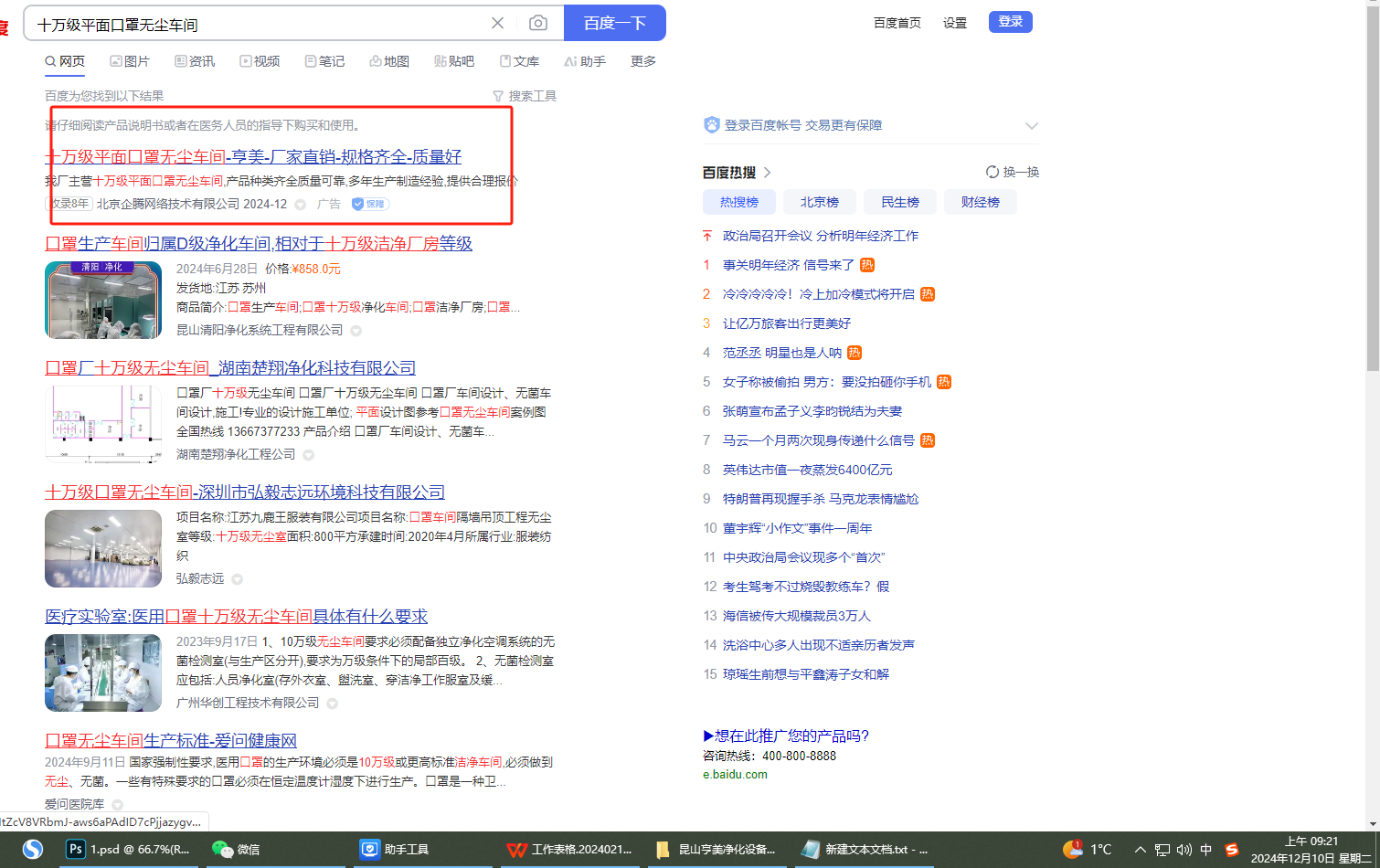
Task: Expand 百度热搜 arrow next to title
Action: click(x=768, y=173)
